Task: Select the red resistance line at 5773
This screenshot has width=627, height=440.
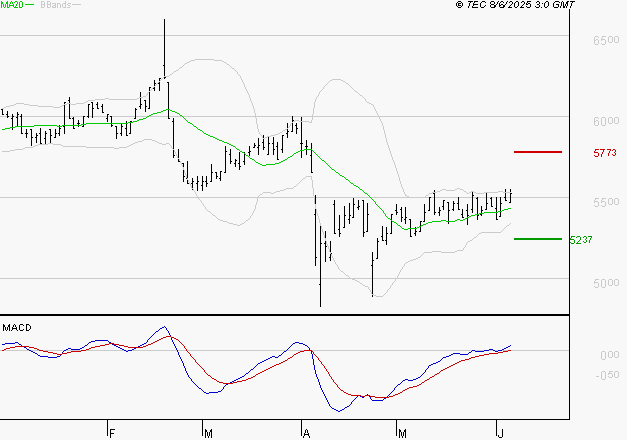Action: click(538, 152)
